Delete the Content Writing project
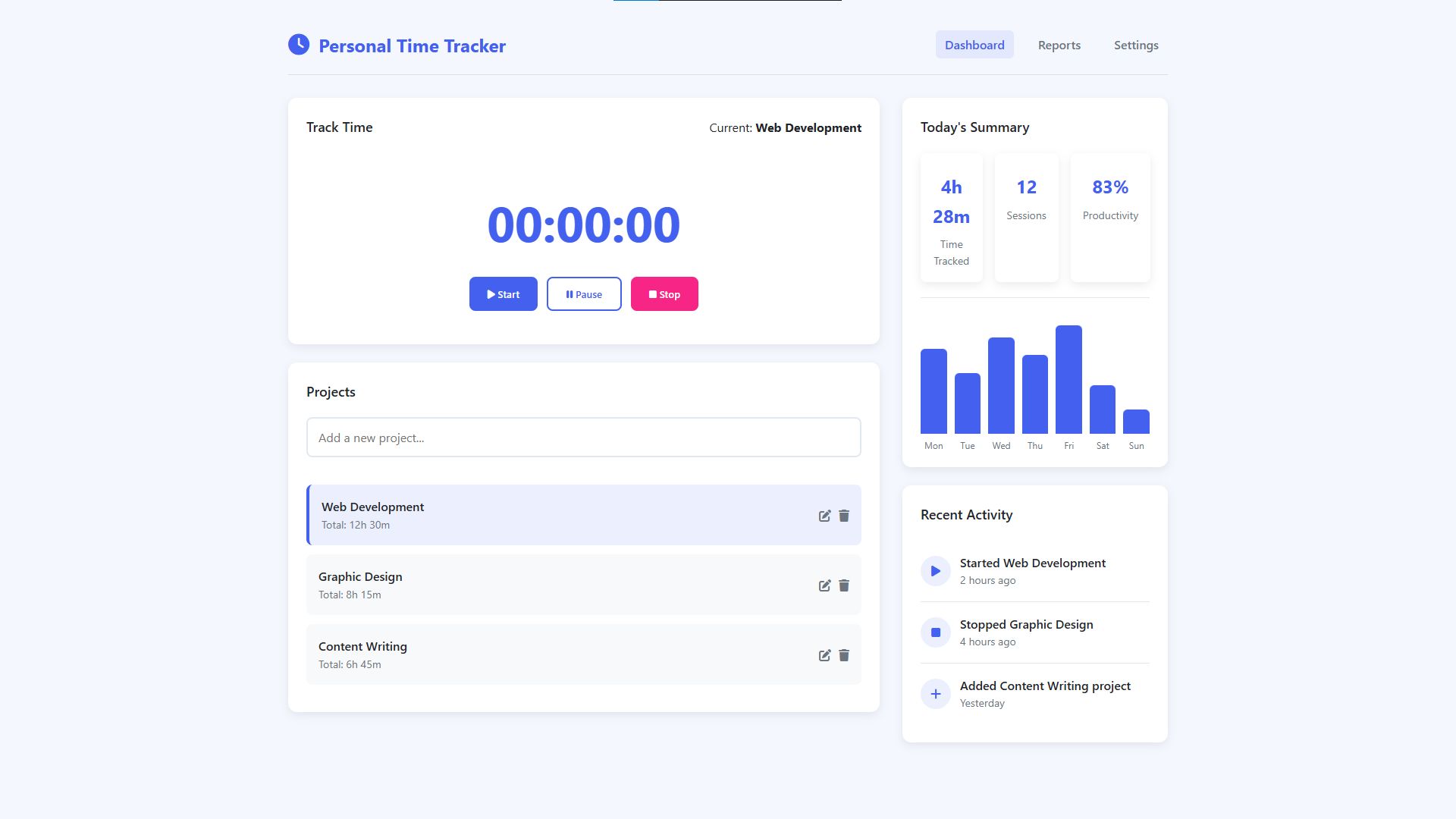This screenshot has height=819, width=1456. [x=844, y=655]
